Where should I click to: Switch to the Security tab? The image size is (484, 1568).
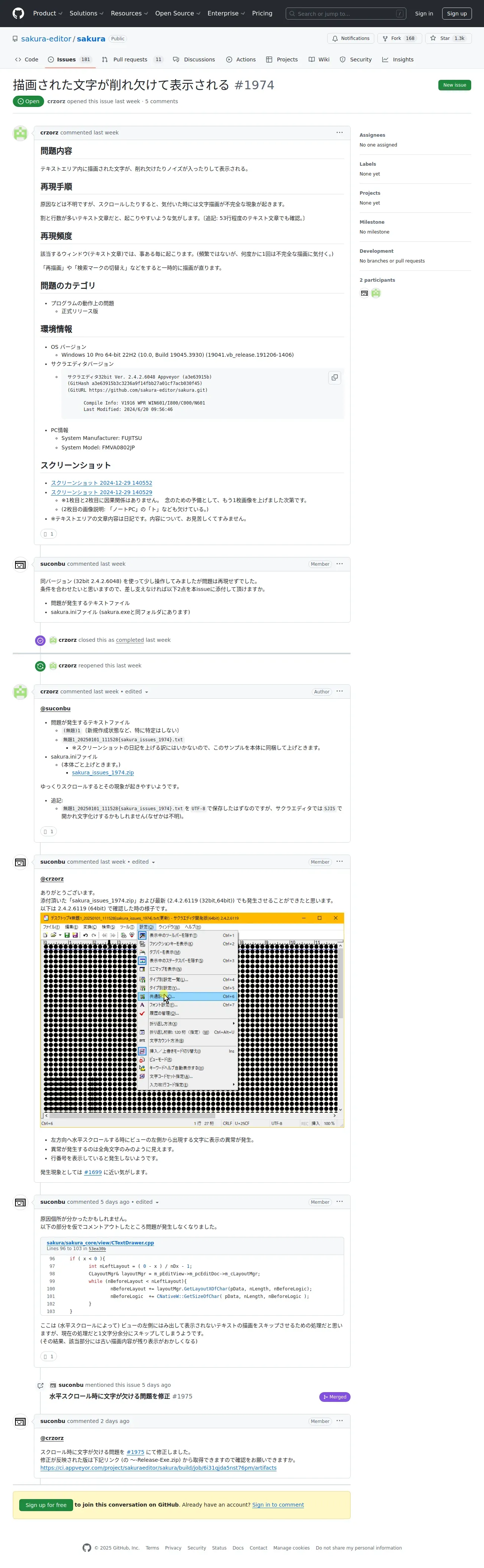point(355,60)
